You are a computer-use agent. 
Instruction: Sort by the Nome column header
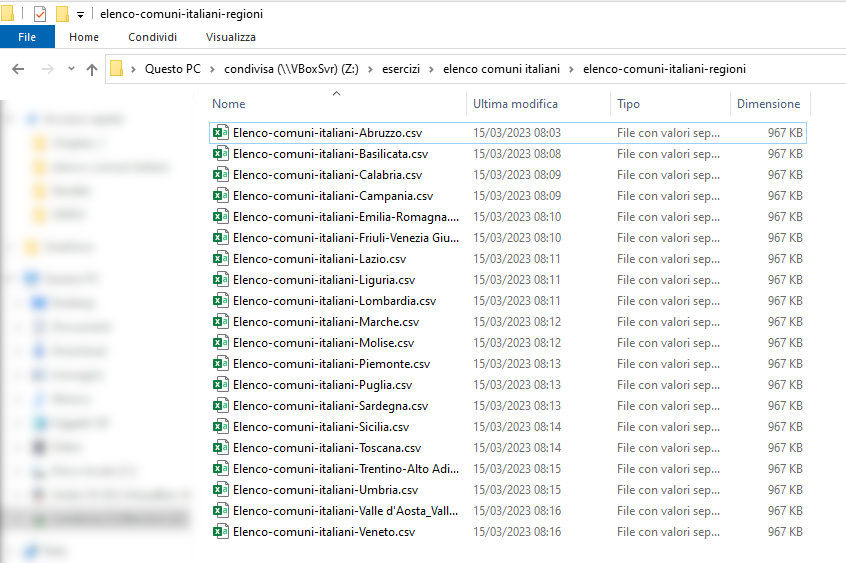(229, 104)
